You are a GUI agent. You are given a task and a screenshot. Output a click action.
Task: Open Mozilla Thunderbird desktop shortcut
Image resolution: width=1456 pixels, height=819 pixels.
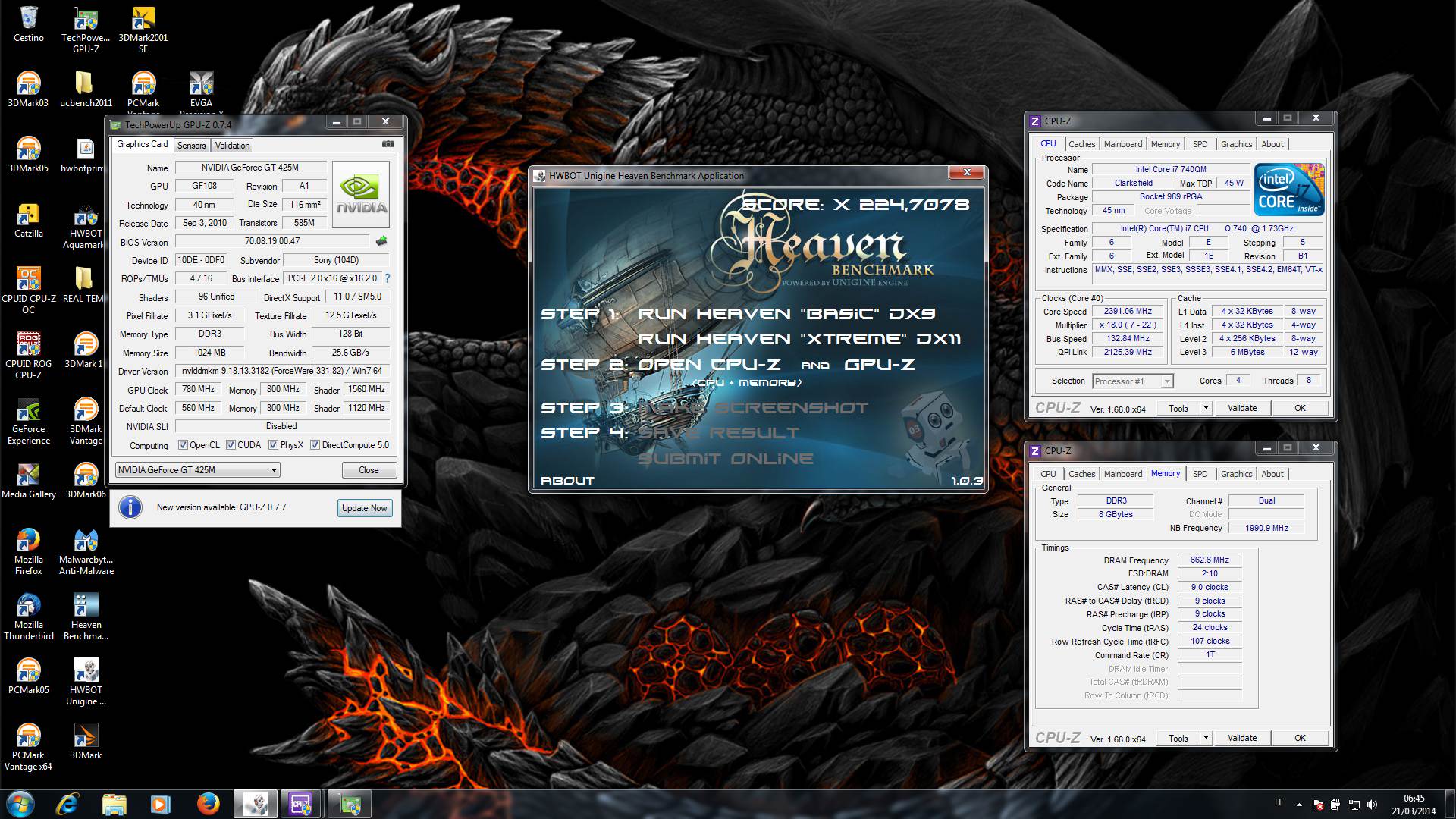coord(28,617)
